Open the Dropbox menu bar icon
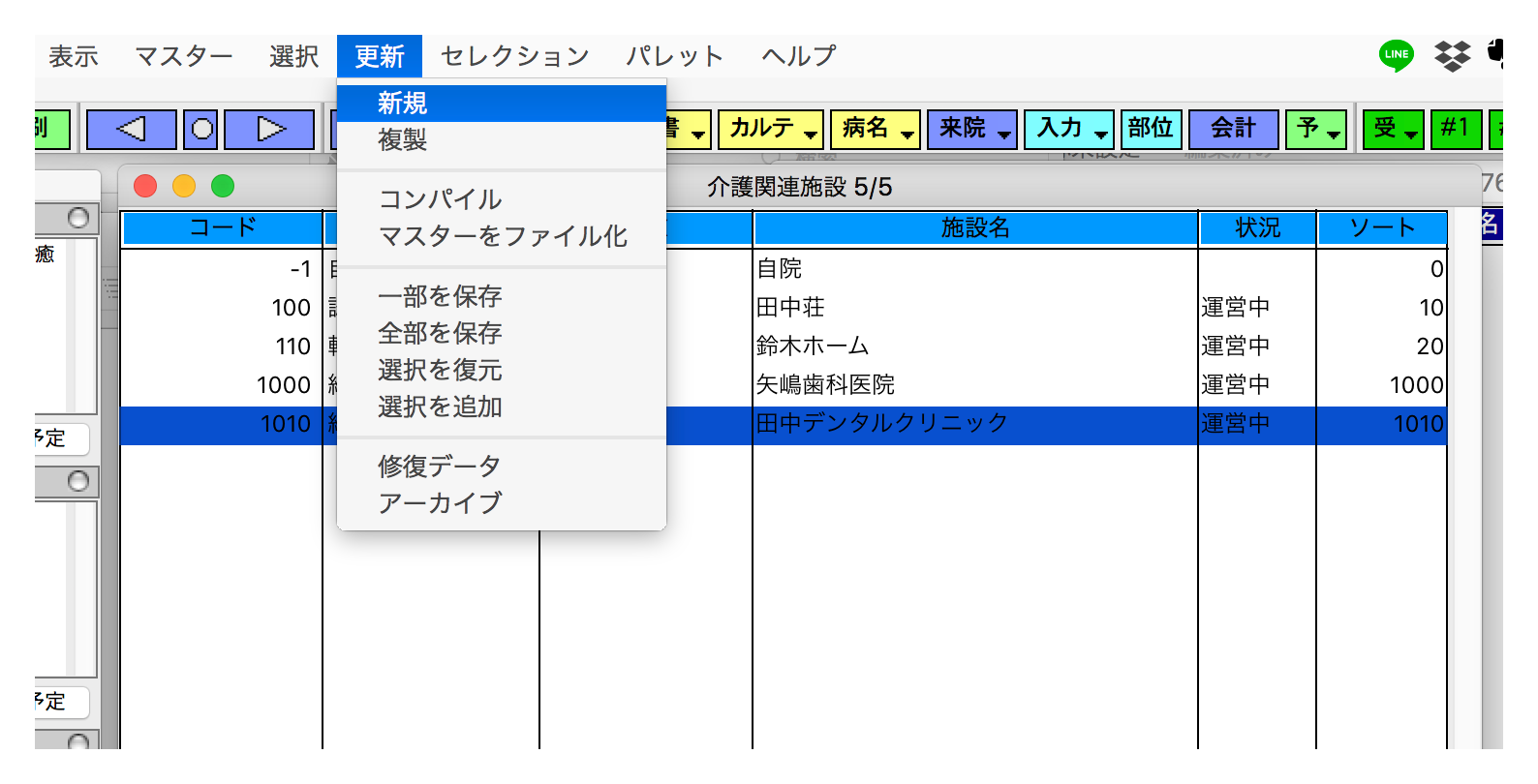Image resolution: width=1538 pixels, height=784 pixels. click(1452, 55)
